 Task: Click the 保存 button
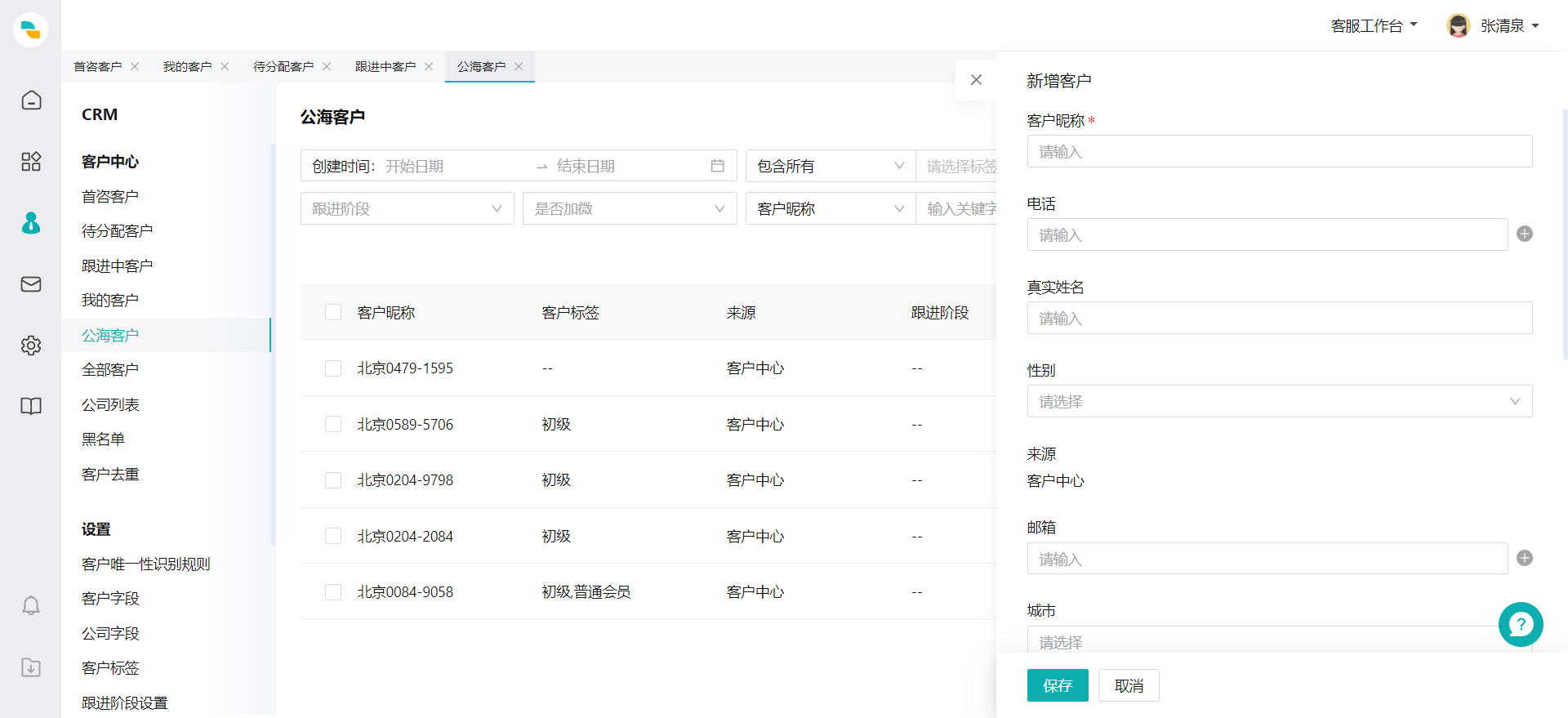pos(1058,685)
